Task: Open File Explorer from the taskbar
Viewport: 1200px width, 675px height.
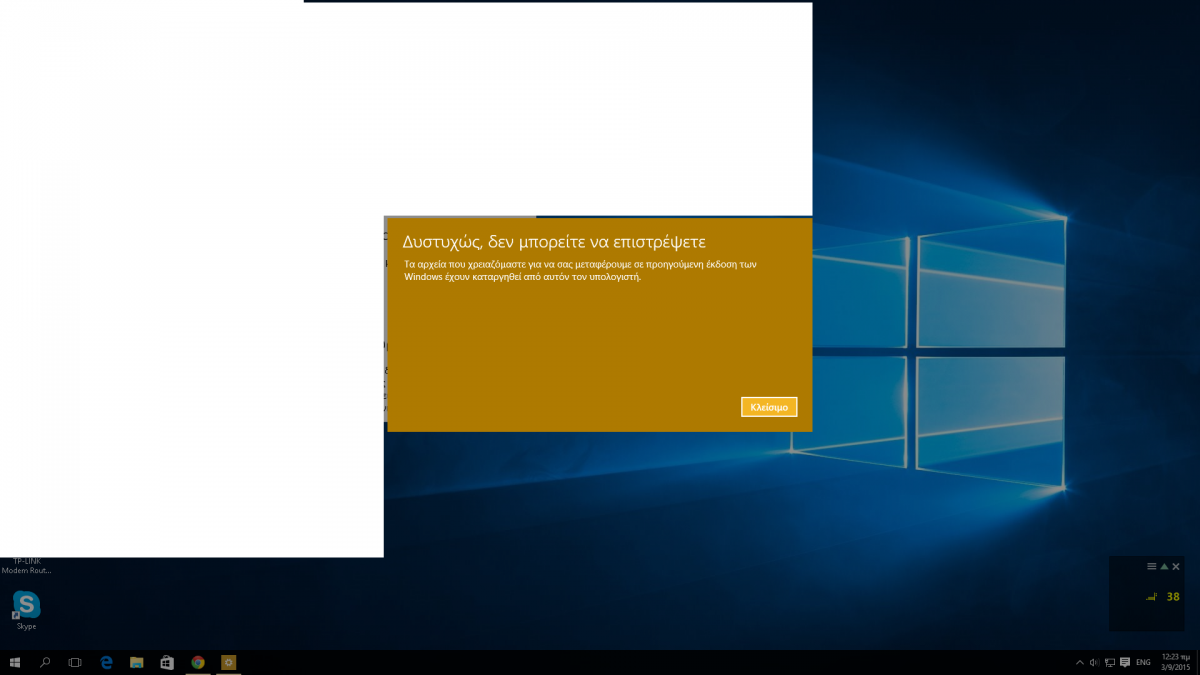Action: pyautogui.click(x=137, y=662)
